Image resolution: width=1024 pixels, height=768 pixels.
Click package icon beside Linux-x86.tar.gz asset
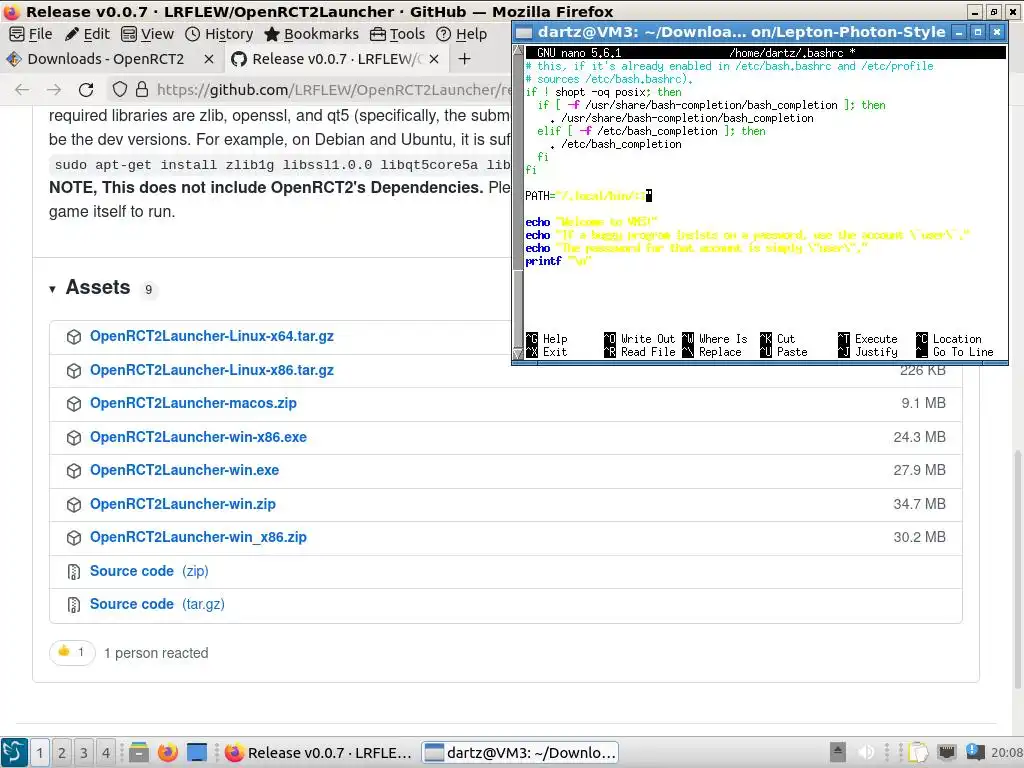pyautogui.click(x=74, y=370)
